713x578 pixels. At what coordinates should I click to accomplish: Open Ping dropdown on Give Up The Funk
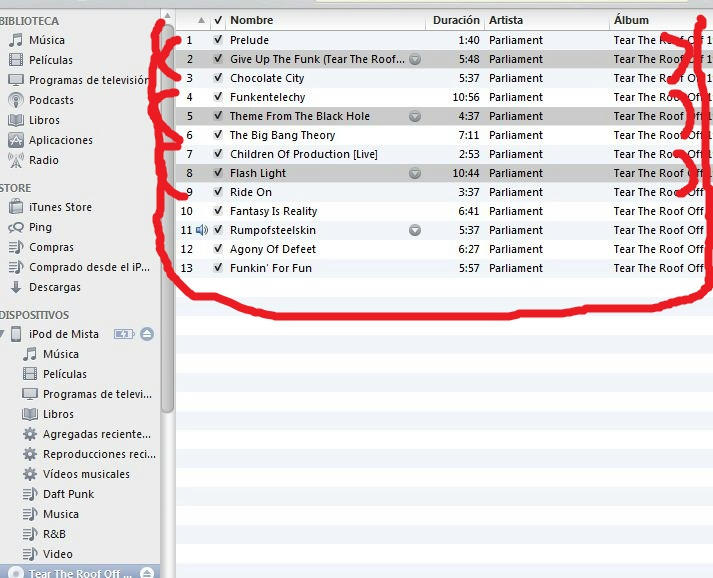pos(415,59)
